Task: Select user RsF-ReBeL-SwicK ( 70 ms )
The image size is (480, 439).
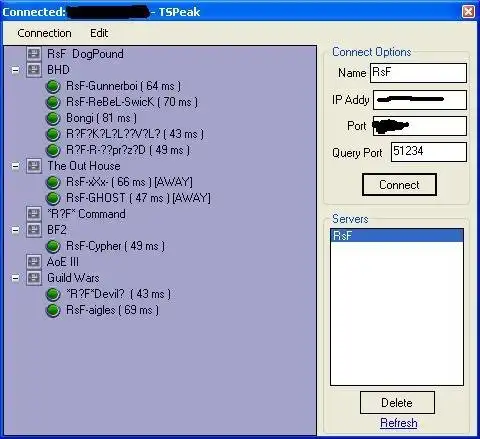Action: pyautogui.click(x=132, y=102)
